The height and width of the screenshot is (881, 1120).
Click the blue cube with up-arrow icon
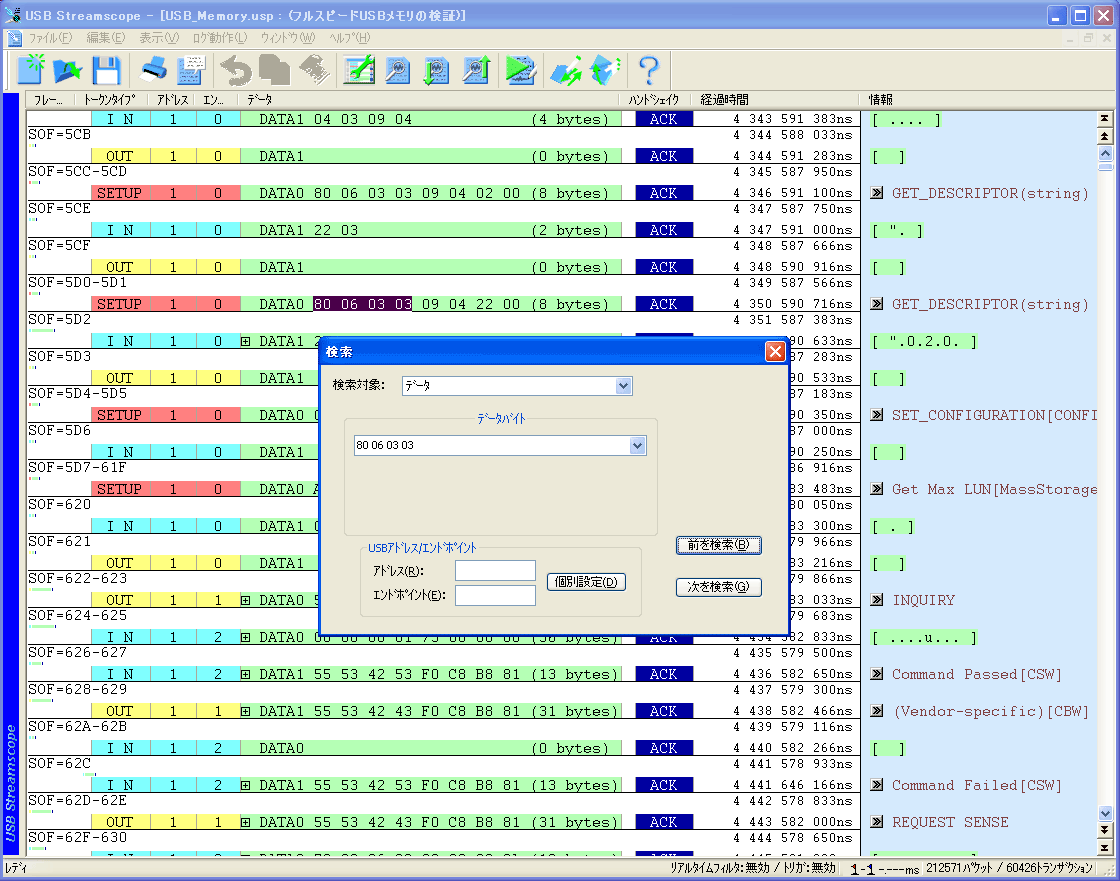[605, 70]
